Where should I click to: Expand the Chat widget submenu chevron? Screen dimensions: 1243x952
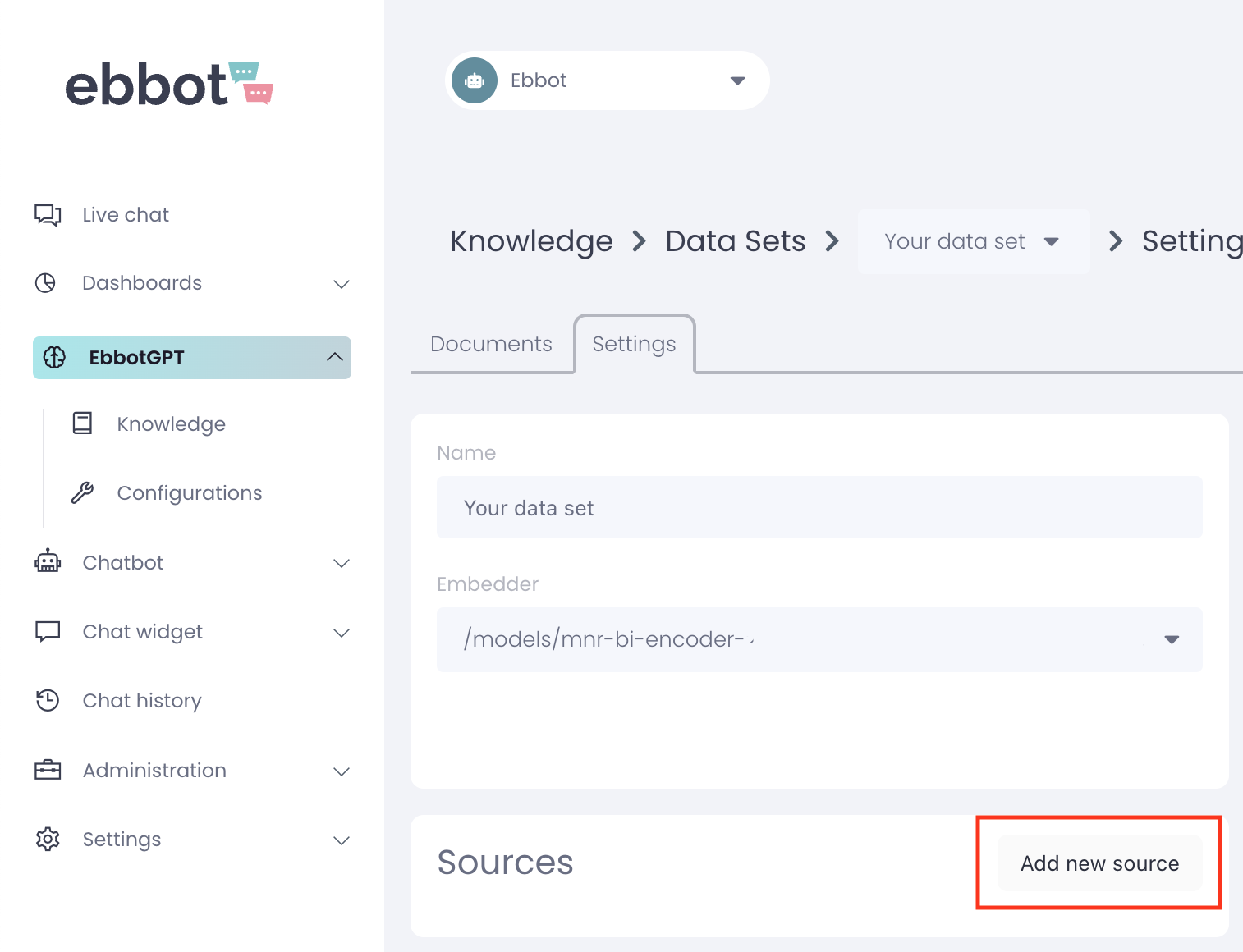click(x=342, y=632)
